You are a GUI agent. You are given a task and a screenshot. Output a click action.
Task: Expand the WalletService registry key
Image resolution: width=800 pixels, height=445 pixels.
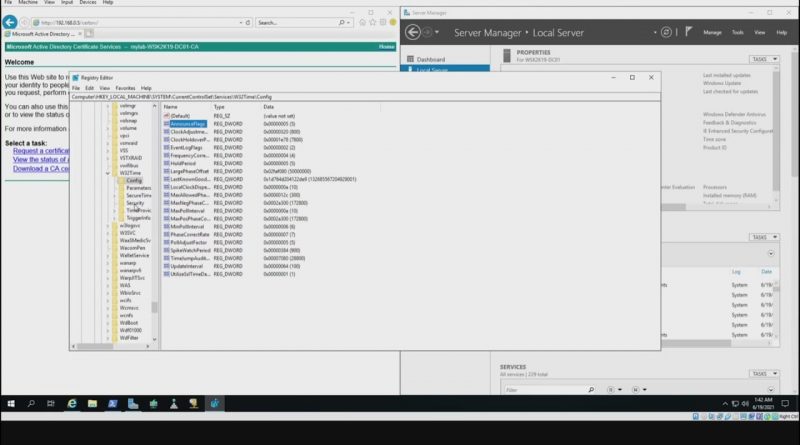click(108, 255)
